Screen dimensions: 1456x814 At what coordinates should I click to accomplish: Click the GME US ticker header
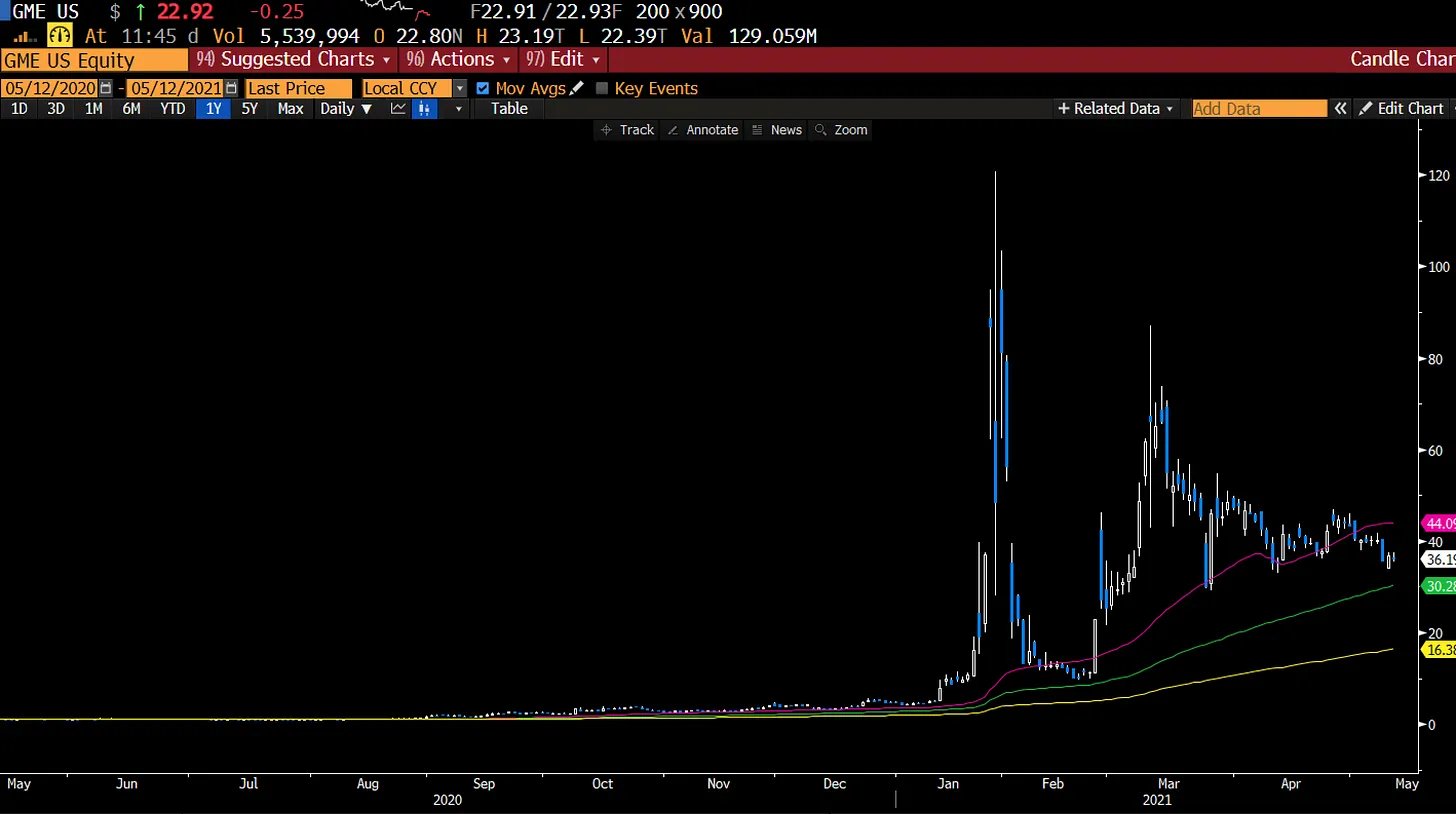tap(46, 12)
